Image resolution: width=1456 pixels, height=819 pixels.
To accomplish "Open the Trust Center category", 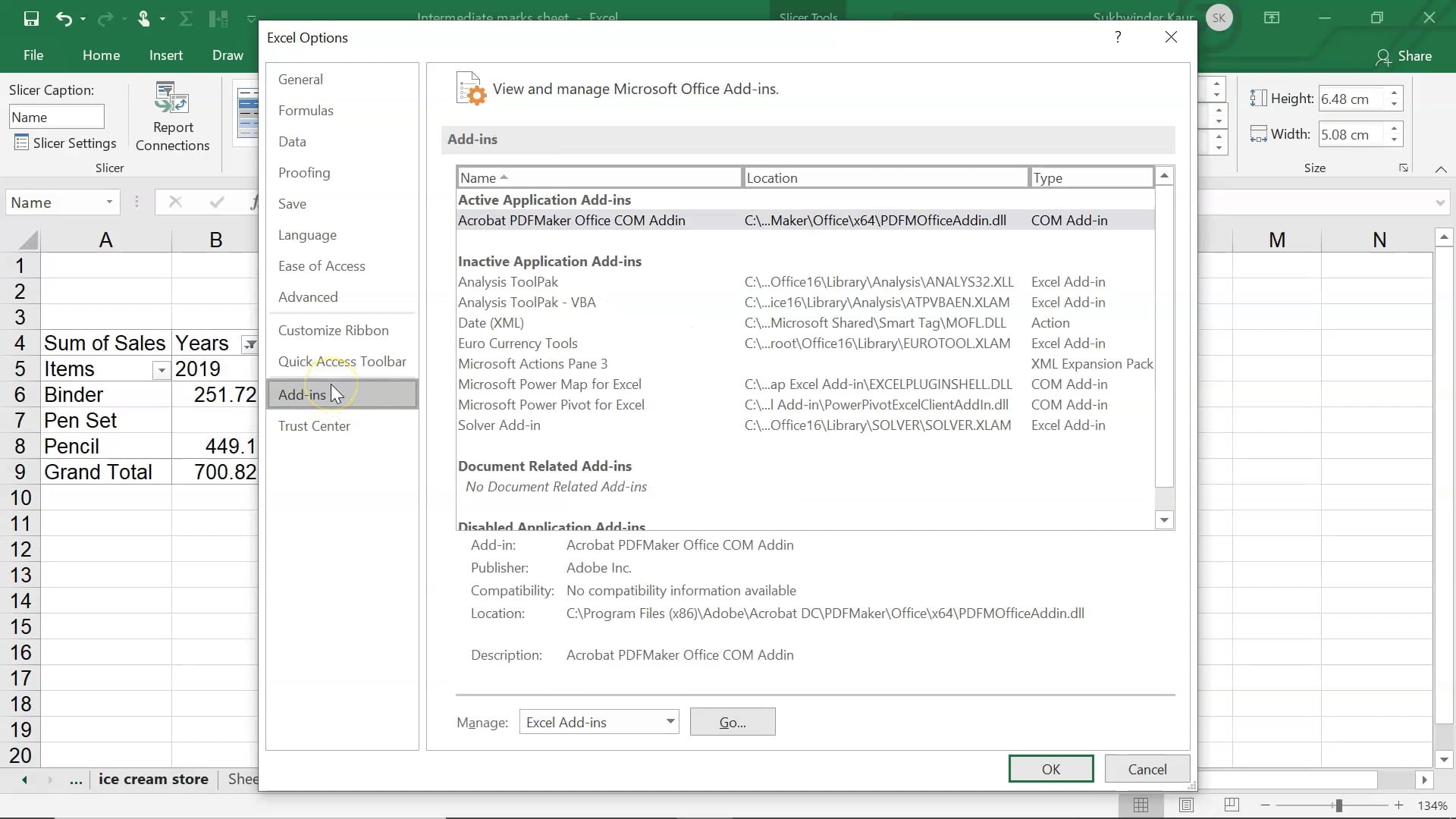I will coord(342,426).
